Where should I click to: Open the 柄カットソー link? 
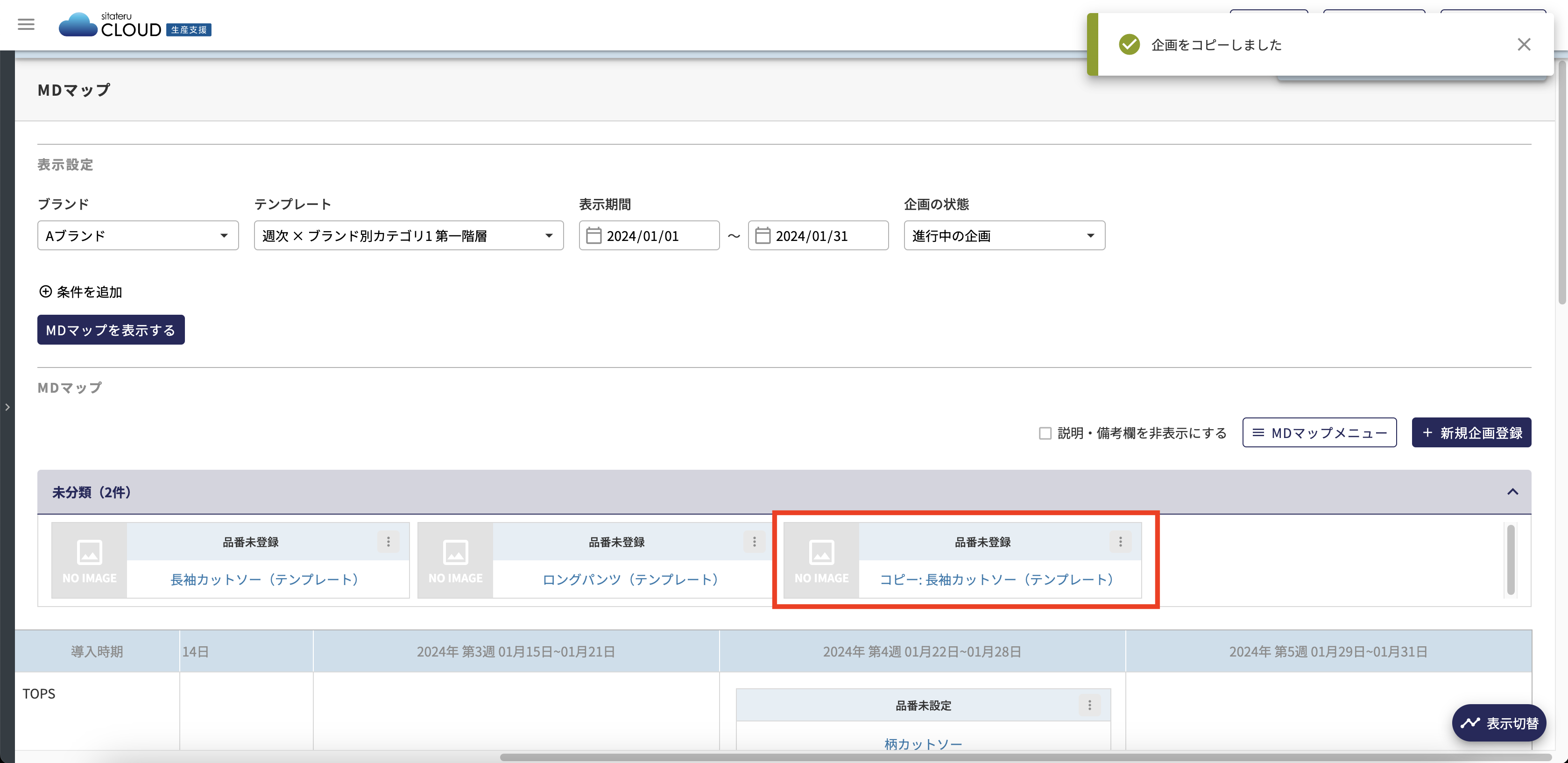click(924, 744)
